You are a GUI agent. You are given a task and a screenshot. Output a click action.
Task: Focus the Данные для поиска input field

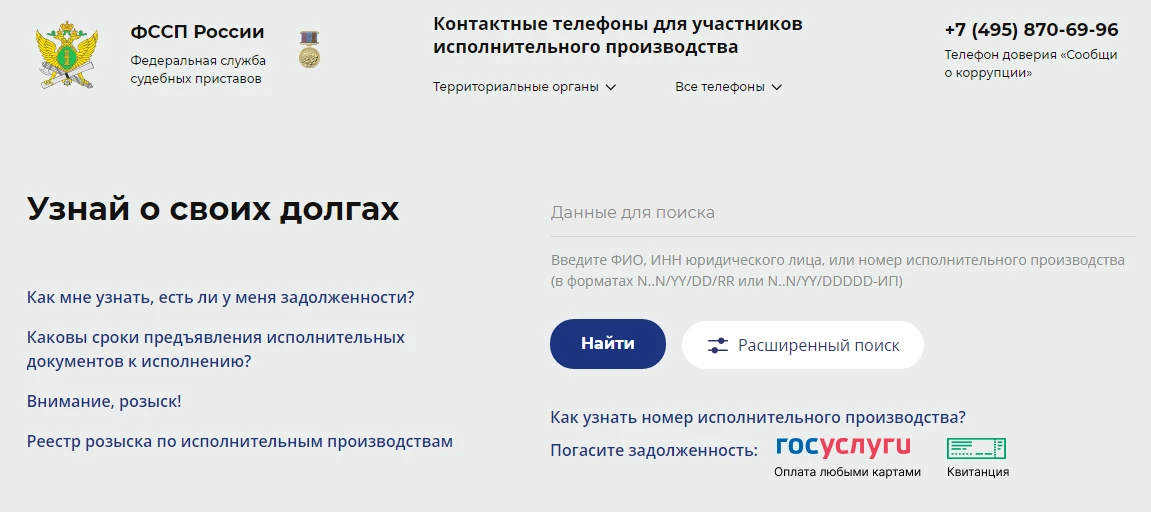(843, 213)
